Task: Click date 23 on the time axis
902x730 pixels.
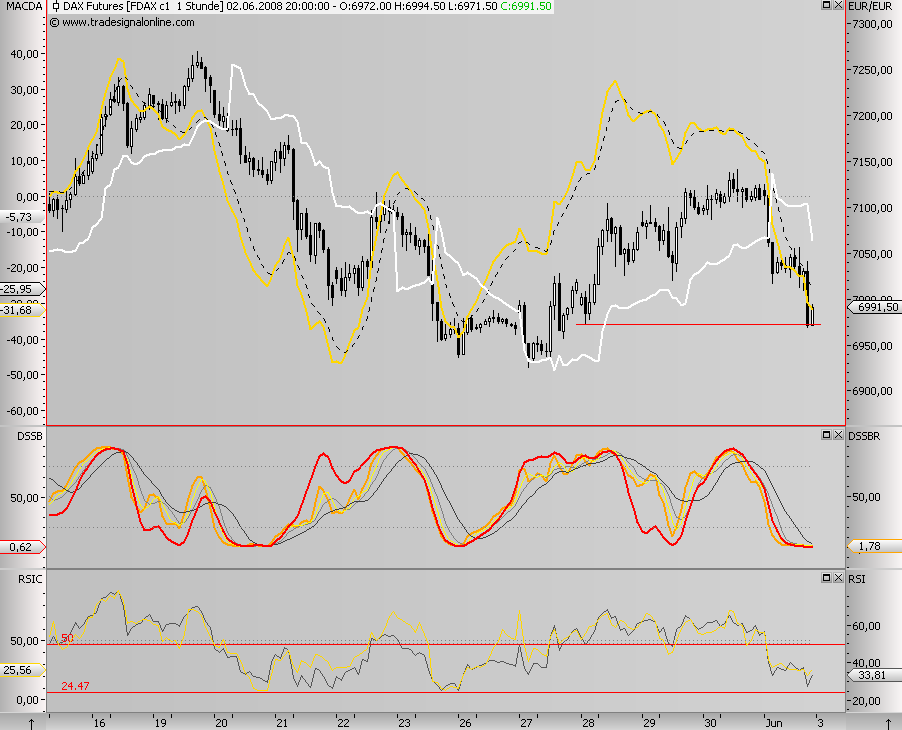Action: (x=404, y=723)
